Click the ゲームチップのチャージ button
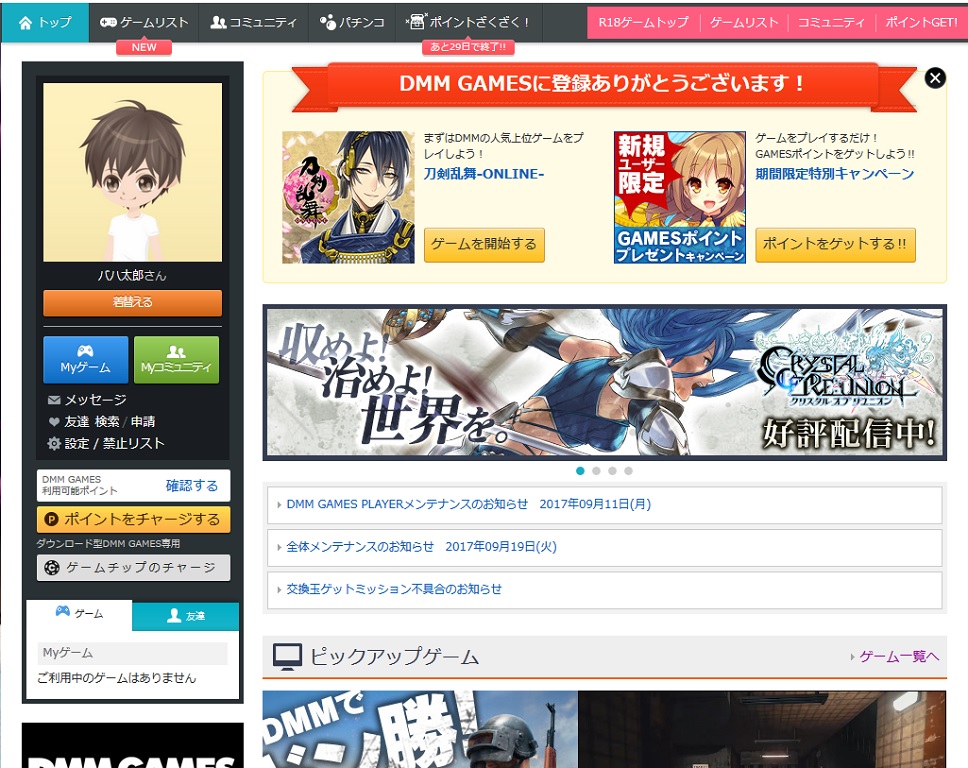 coord(133,567)
